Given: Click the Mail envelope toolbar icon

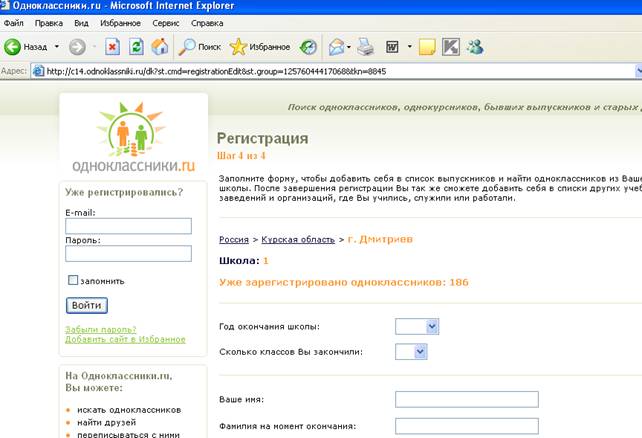Looking at the screenshot, I should pyautogui.click(x=336, y=46).
